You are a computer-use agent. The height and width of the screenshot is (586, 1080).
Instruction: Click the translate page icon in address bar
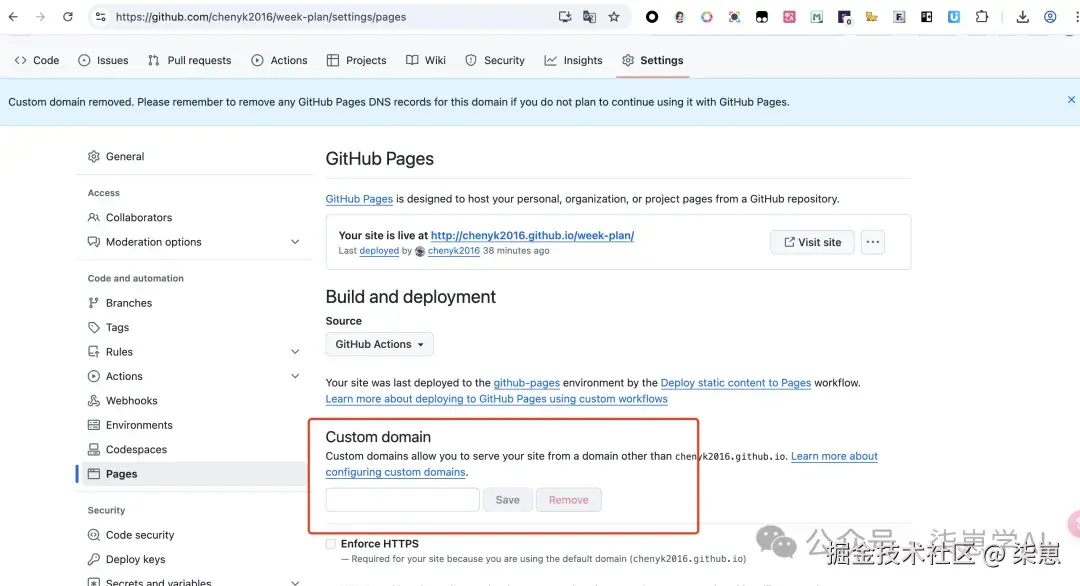pyautogui.click(x=590, y=17)
